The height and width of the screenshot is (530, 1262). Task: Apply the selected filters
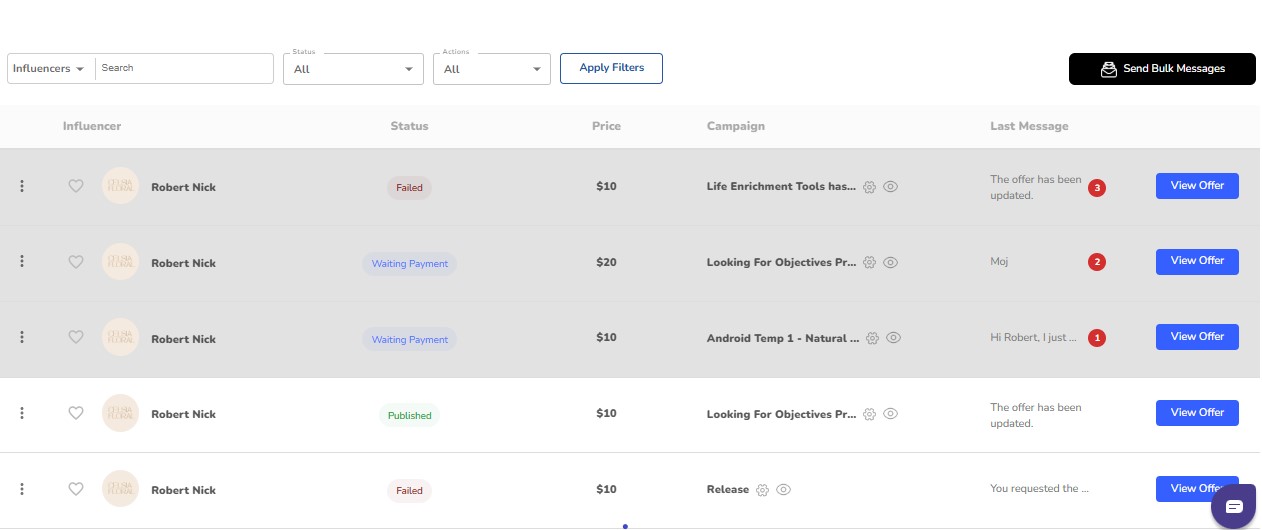[611, 68]
